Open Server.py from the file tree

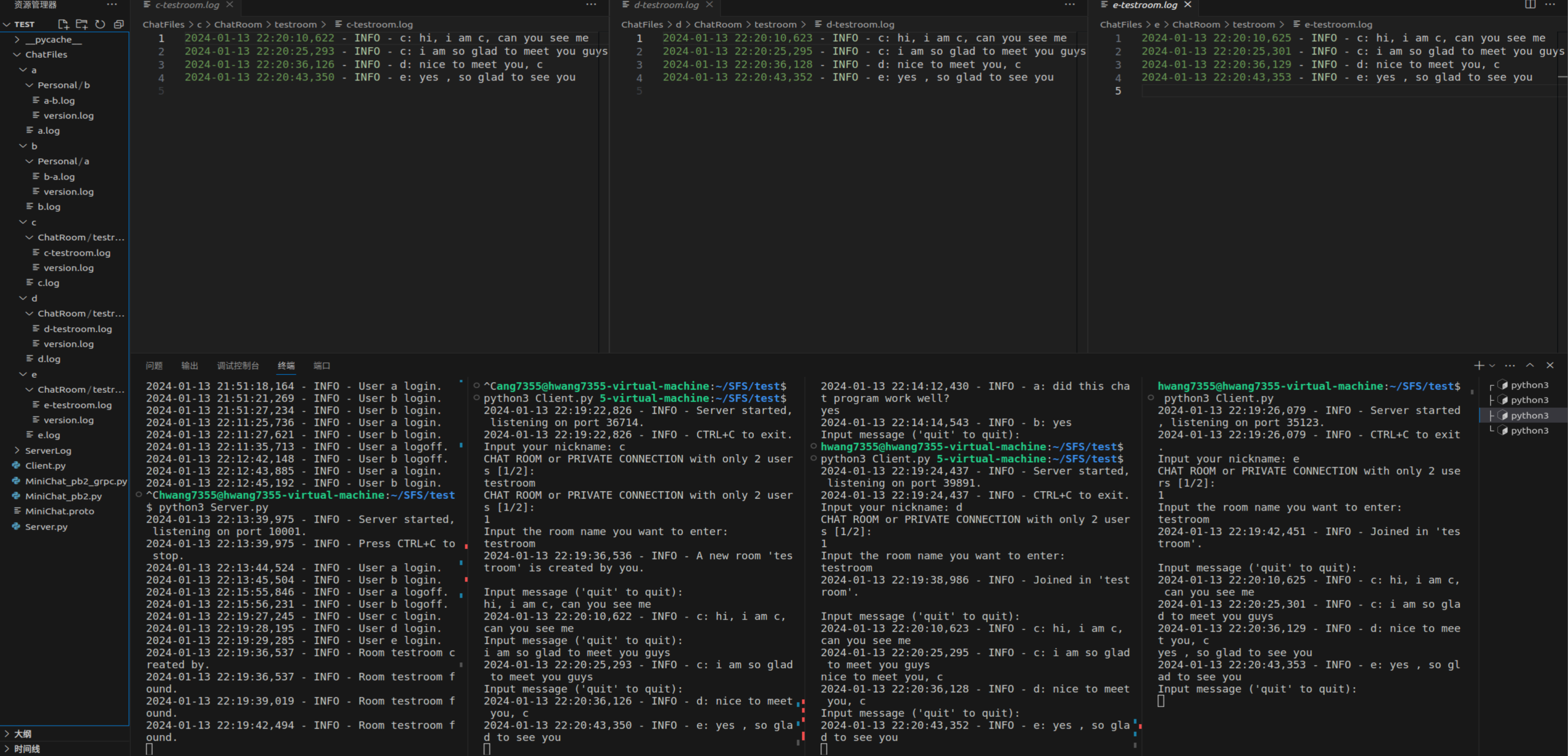click(x=46, y=526)
